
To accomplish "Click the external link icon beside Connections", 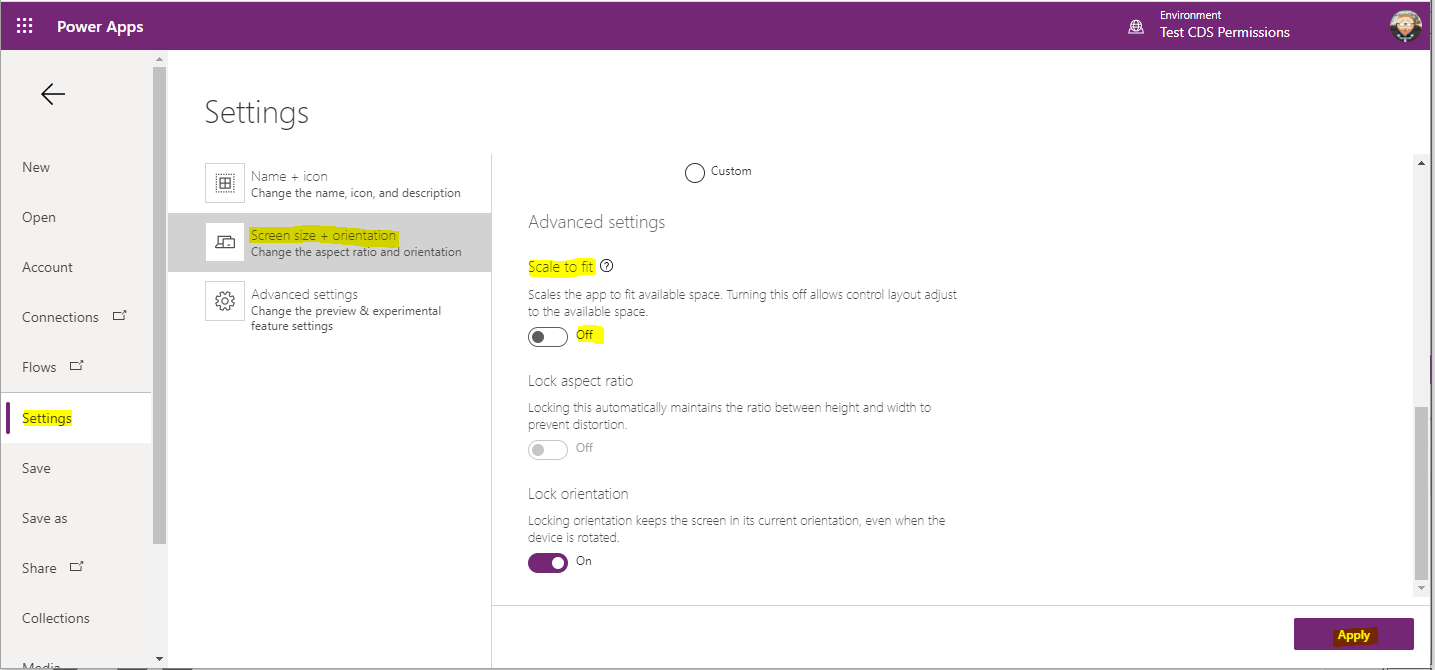I will 119,316.
